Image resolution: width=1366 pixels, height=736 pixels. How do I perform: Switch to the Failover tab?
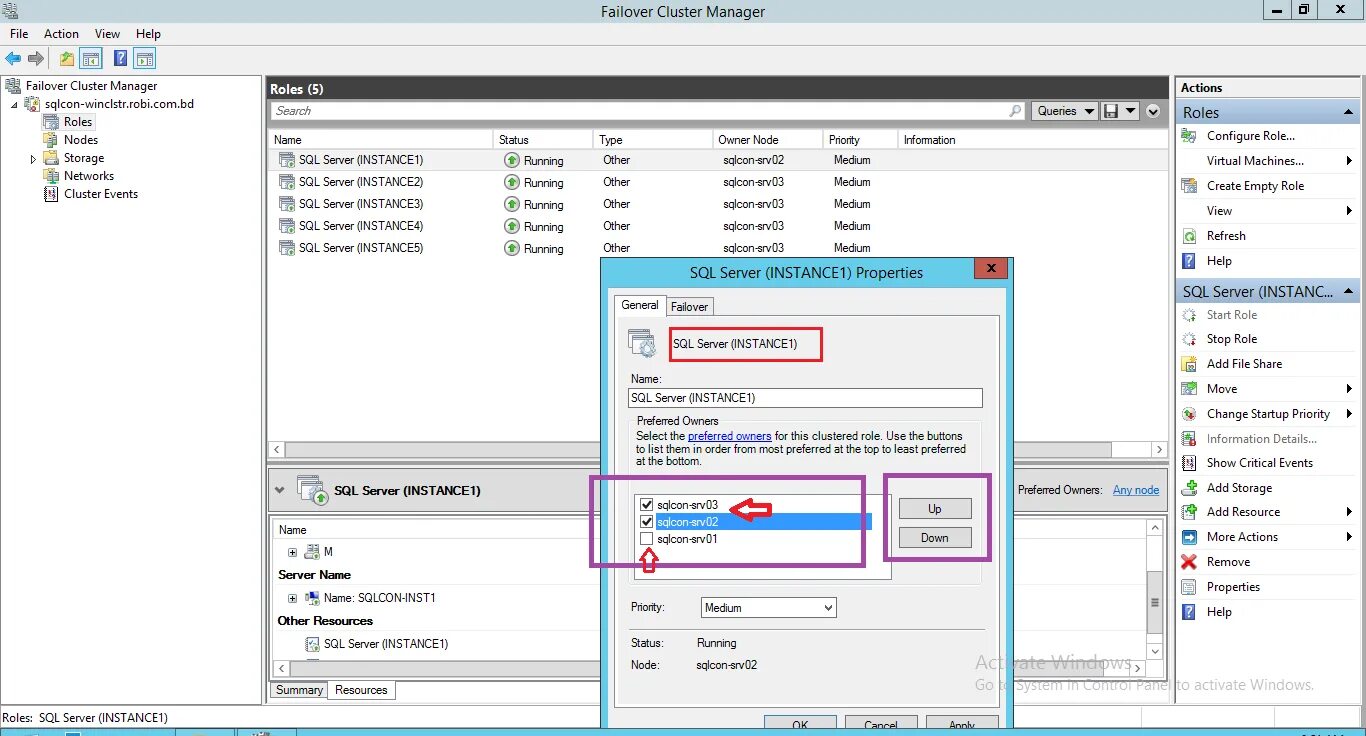tap(690, 307)
